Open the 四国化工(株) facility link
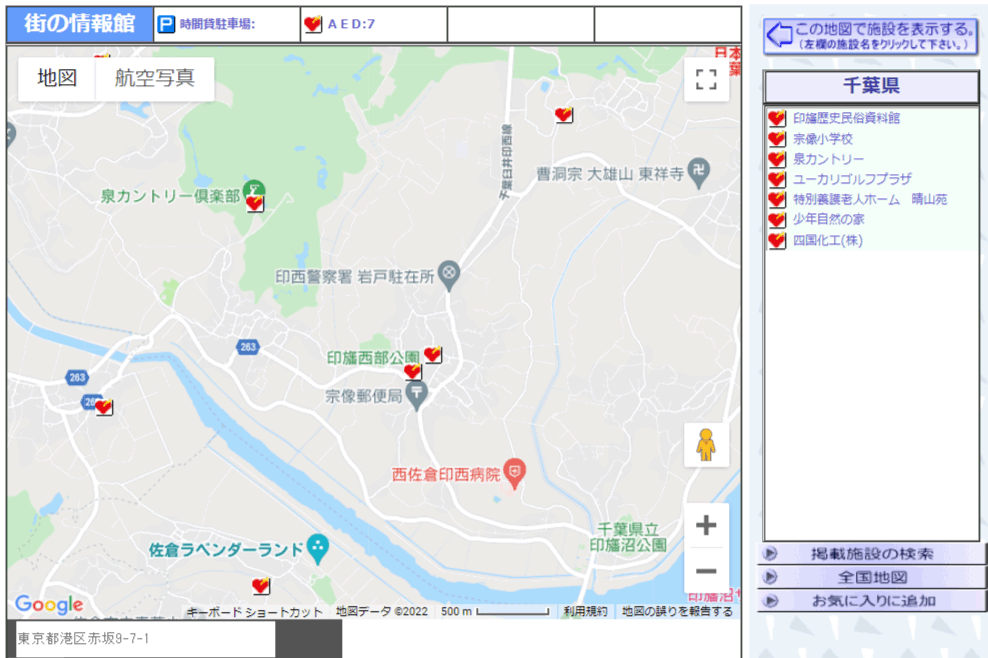The width and height of the screenshot is (988, 658). [827, 240]
